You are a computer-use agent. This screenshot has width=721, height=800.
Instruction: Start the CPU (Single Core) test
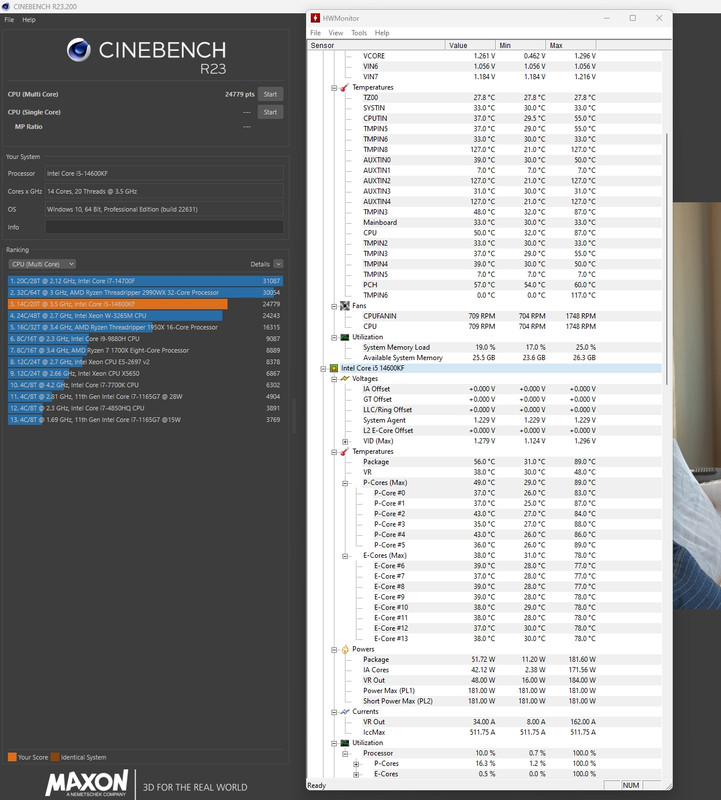tap(270, 112)
